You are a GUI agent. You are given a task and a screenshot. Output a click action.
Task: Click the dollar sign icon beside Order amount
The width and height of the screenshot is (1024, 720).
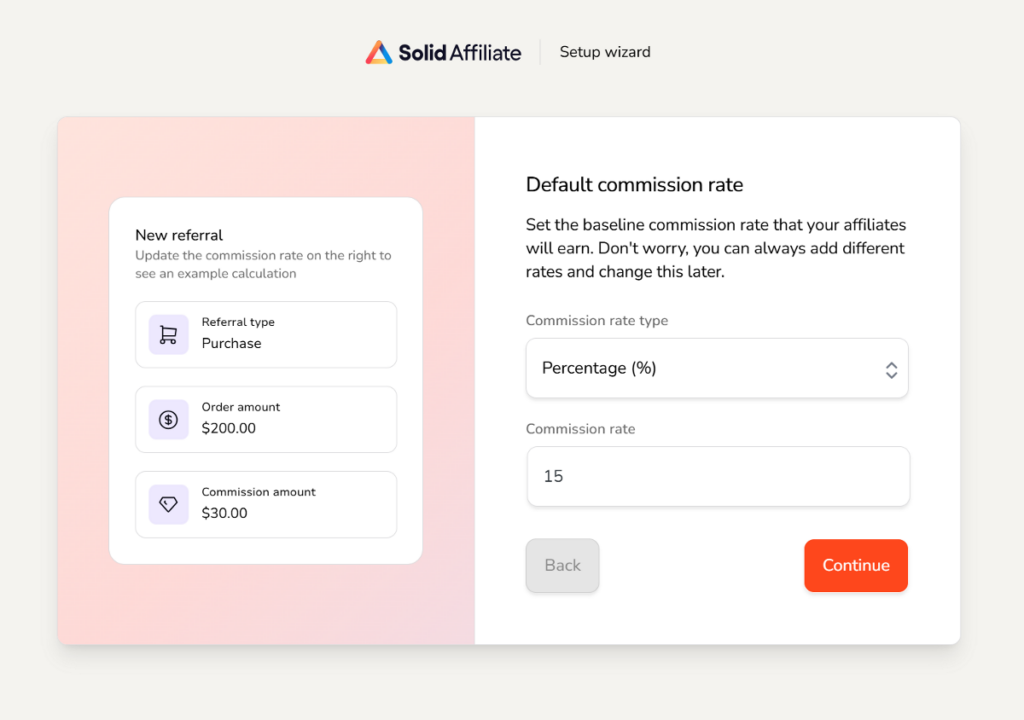tap(167, 419)
